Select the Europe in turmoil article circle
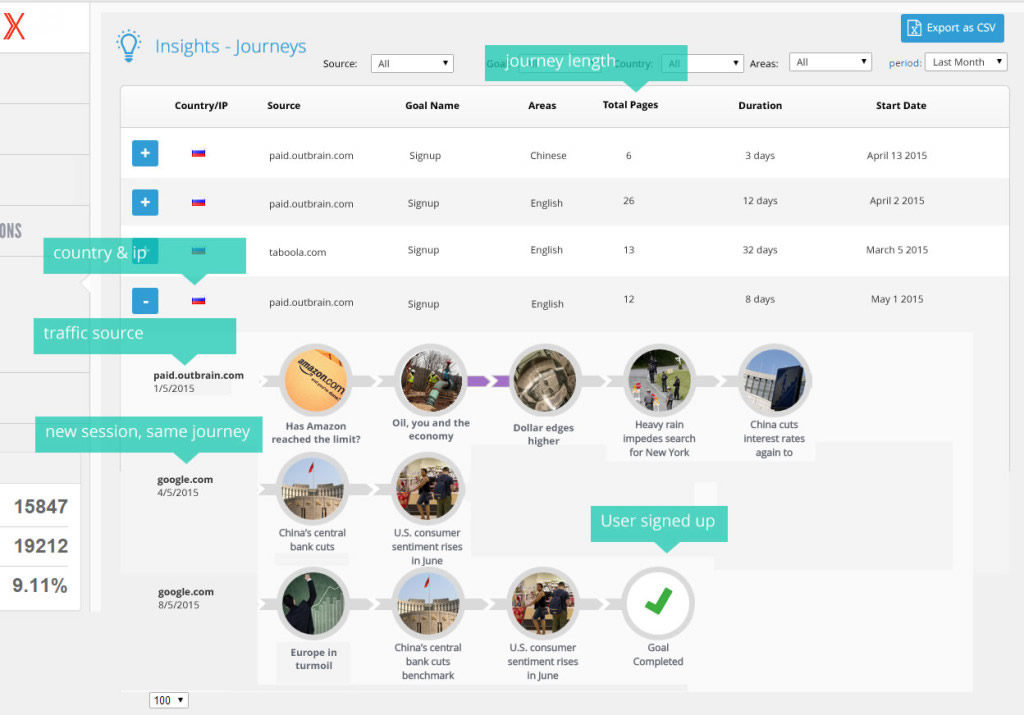Viewport: 1024px width, 715px height. point(312,604)
